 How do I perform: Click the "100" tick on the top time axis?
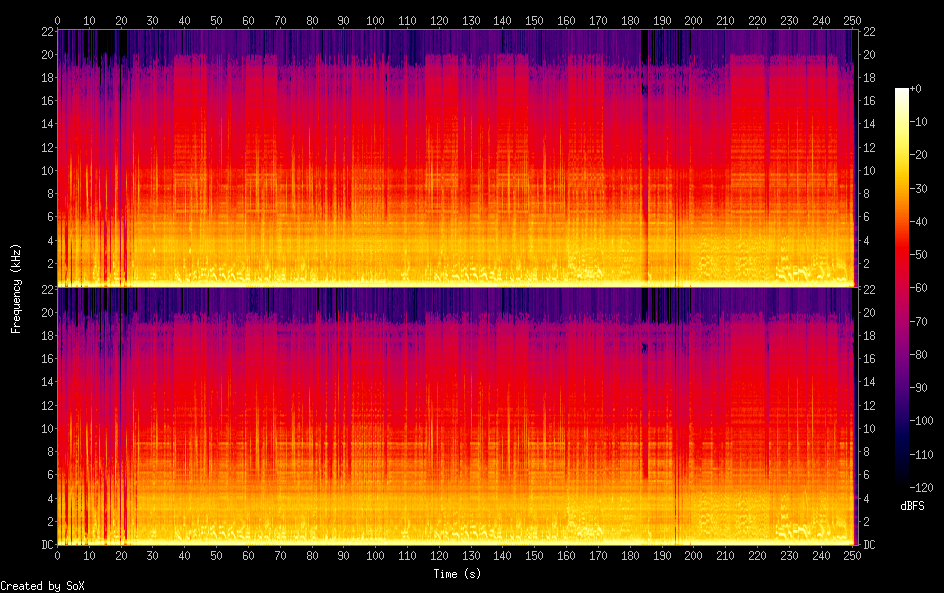tap(375, 20)
